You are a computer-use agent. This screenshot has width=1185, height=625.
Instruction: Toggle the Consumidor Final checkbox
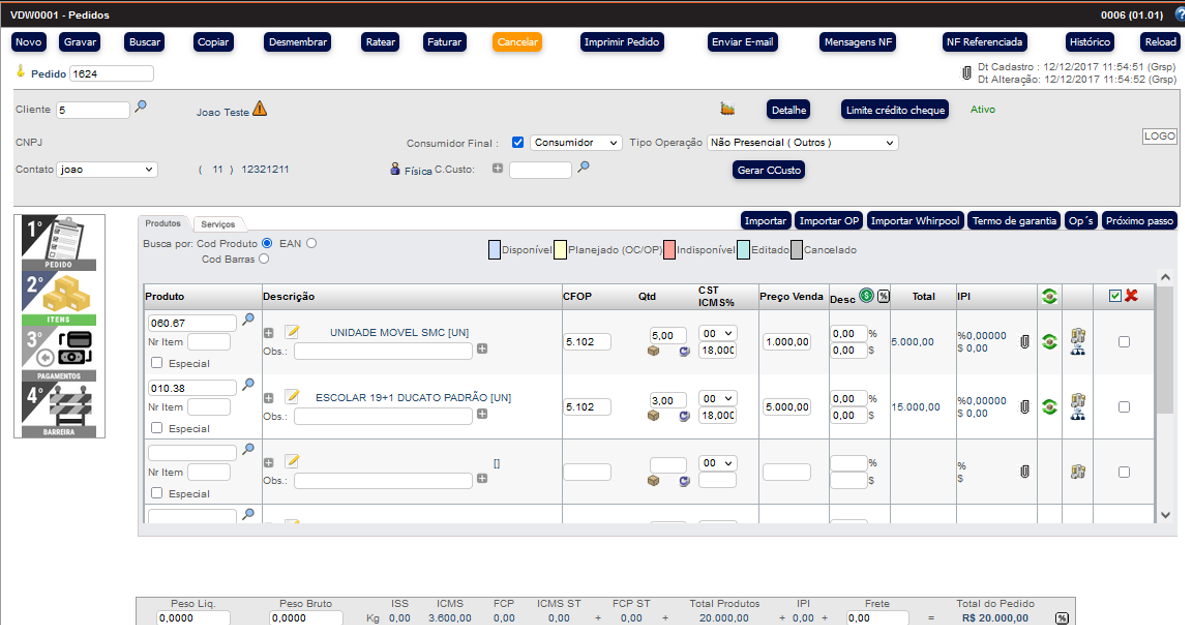(518, 143)
